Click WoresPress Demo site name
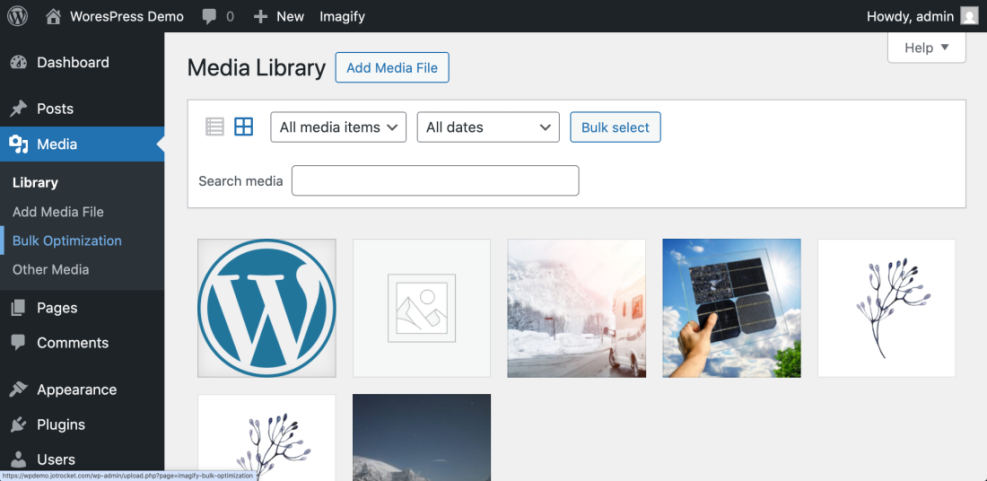The height and width of the screenshot is (481, 987). pyautogui.click(x=127, y=17)
